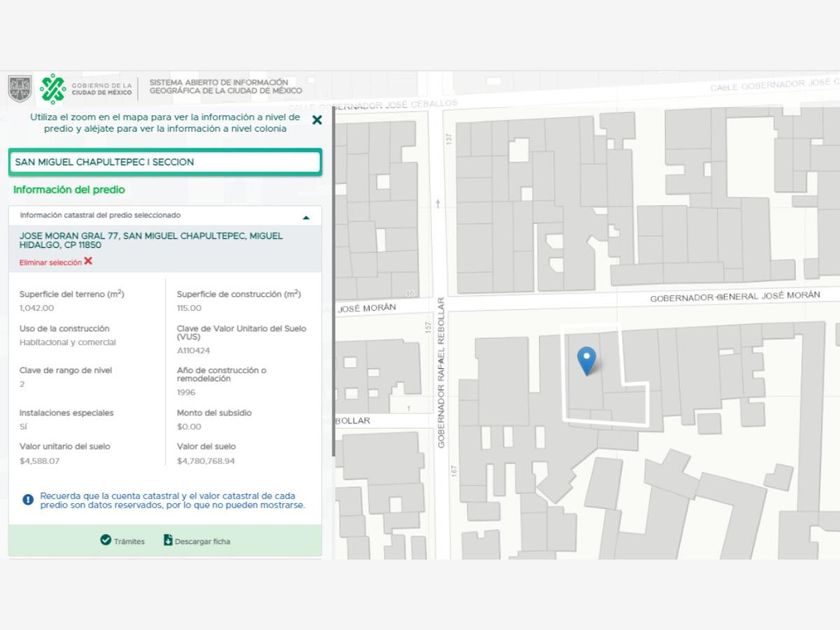Collapse the Información catastral section arrow

pyautogui.click(x=306, y=216)
